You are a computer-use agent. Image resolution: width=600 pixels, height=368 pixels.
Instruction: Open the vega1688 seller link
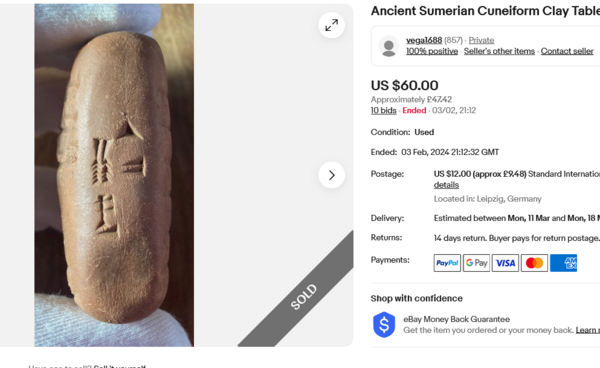pyautogui.click(x=424, y=40)
